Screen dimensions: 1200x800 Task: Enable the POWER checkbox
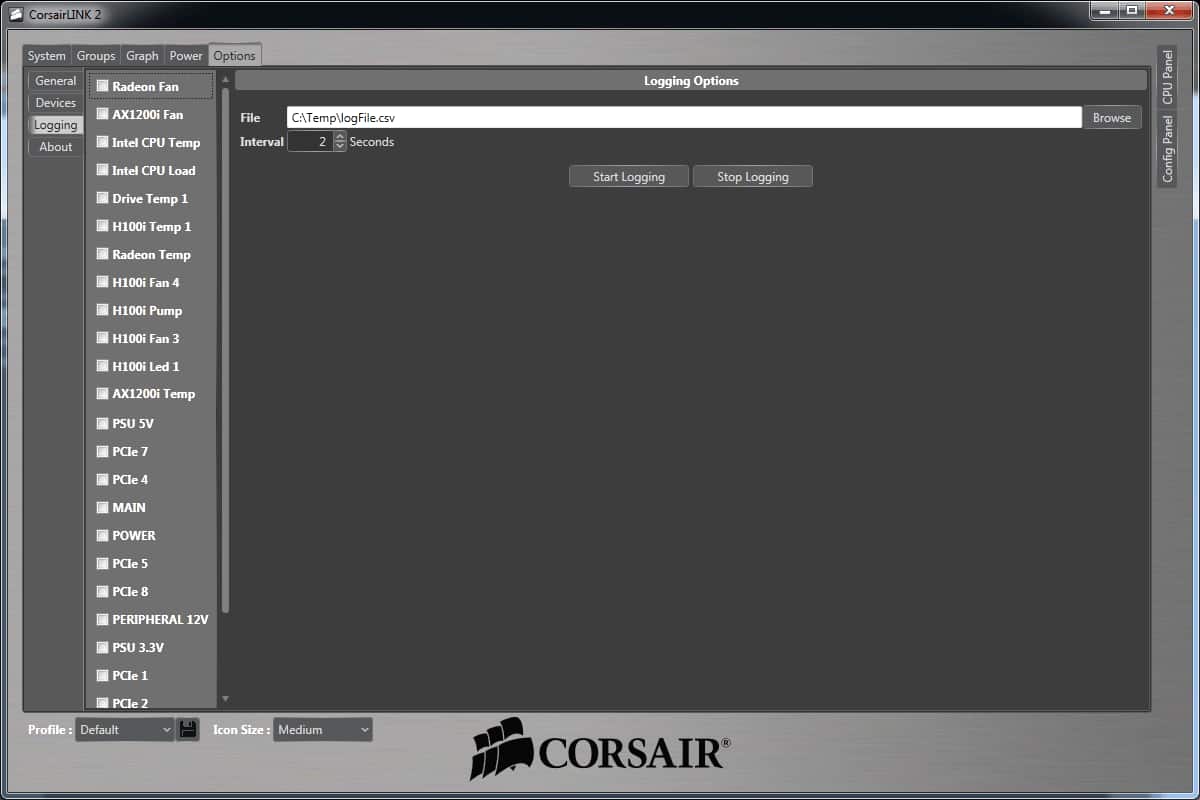[x=102, y=536]
